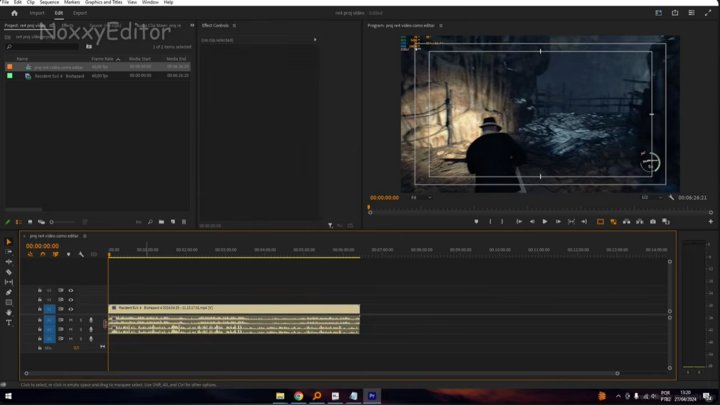This screenshot has width=720, height=405.
Task: Select the Razor tool
Action: coord(8,272)
